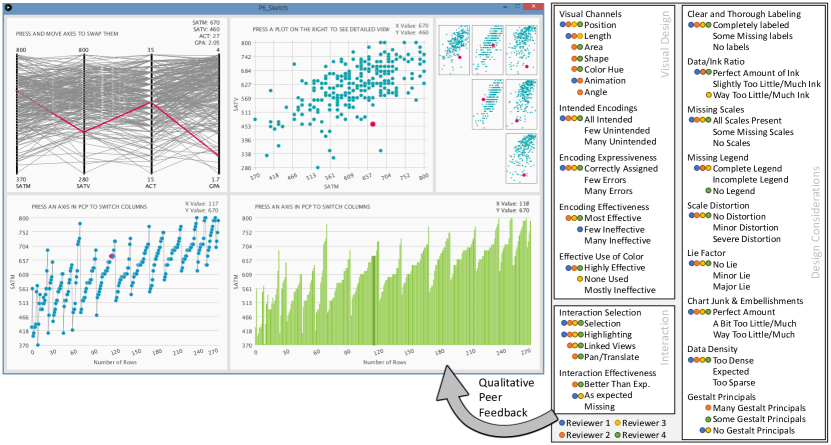831x445 pixels.
Task: Select 'Mostly Ineffective' option
Action: [x=620, y=290]
